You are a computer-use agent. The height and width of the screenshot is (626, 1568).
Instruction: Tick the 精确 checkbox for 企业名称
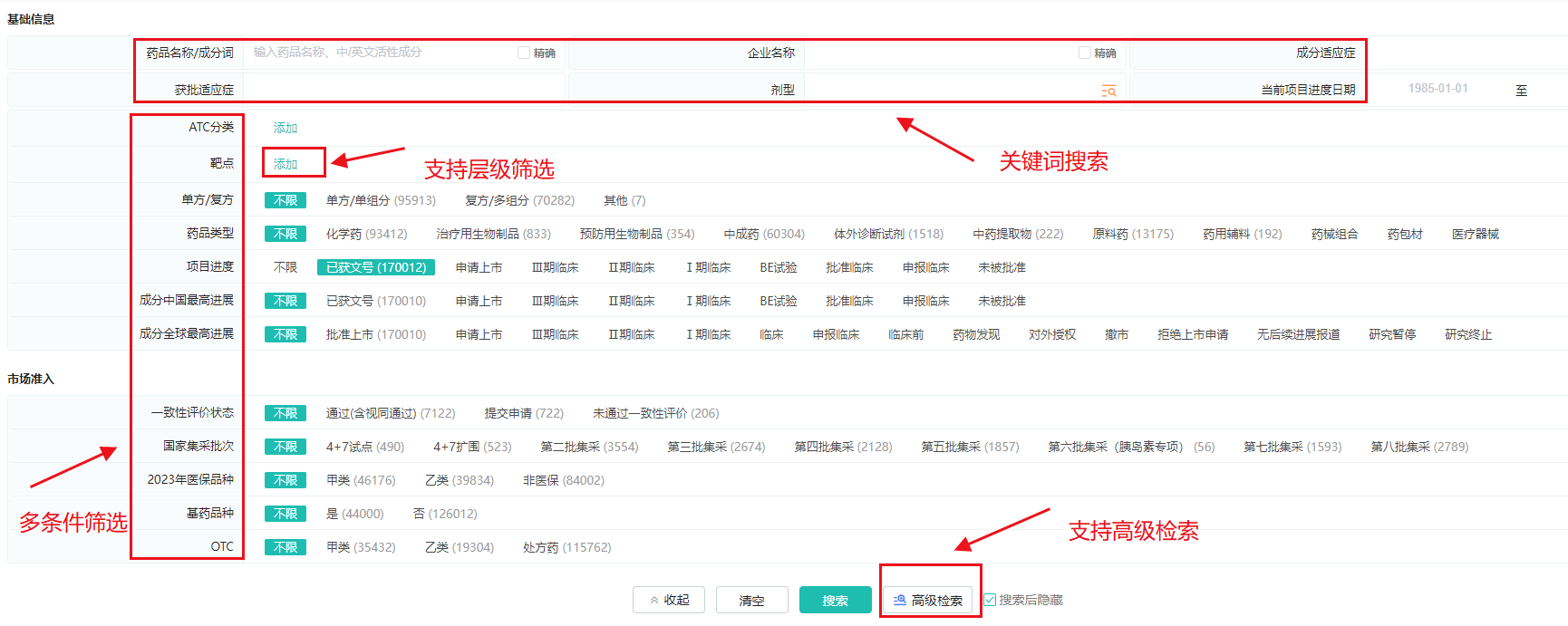click(x=1085, y=53)
